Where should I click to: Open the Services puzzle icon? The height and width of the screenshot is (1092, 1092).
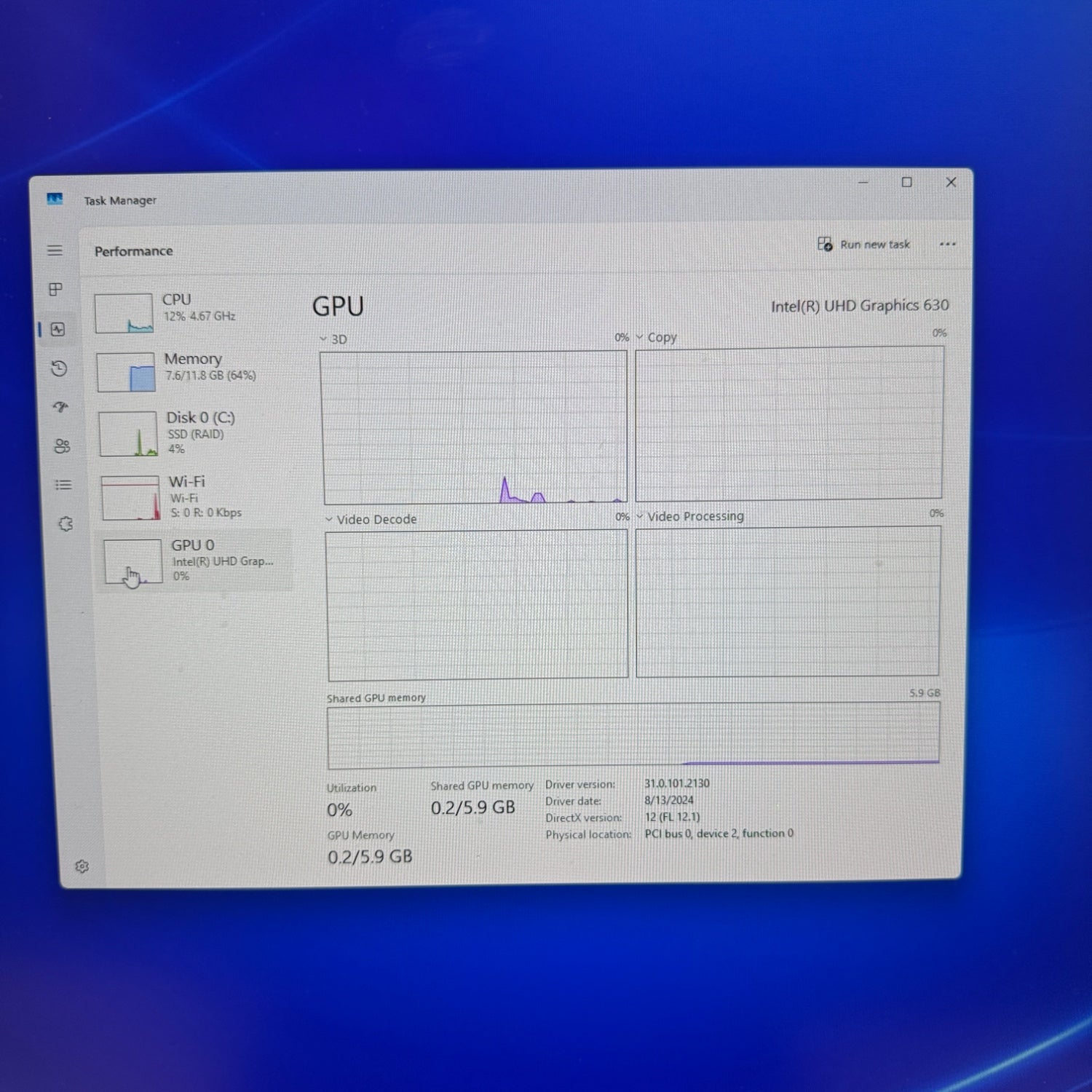tap(66, 524)
